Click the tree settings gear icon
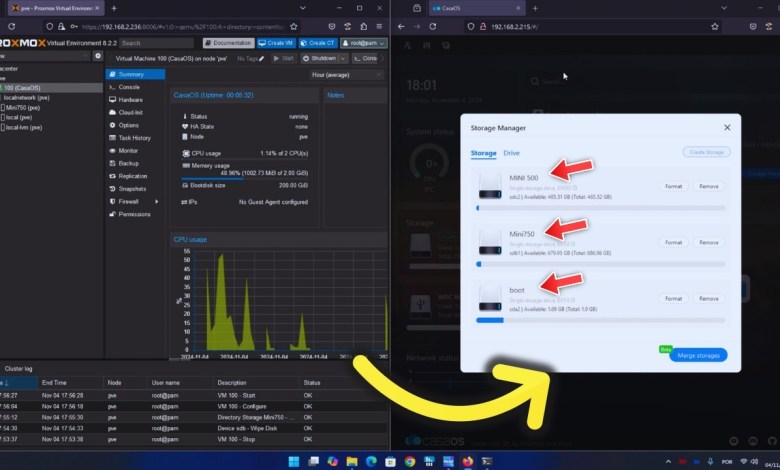The height and width of the screenshot is (470, 780). (98, 56)
